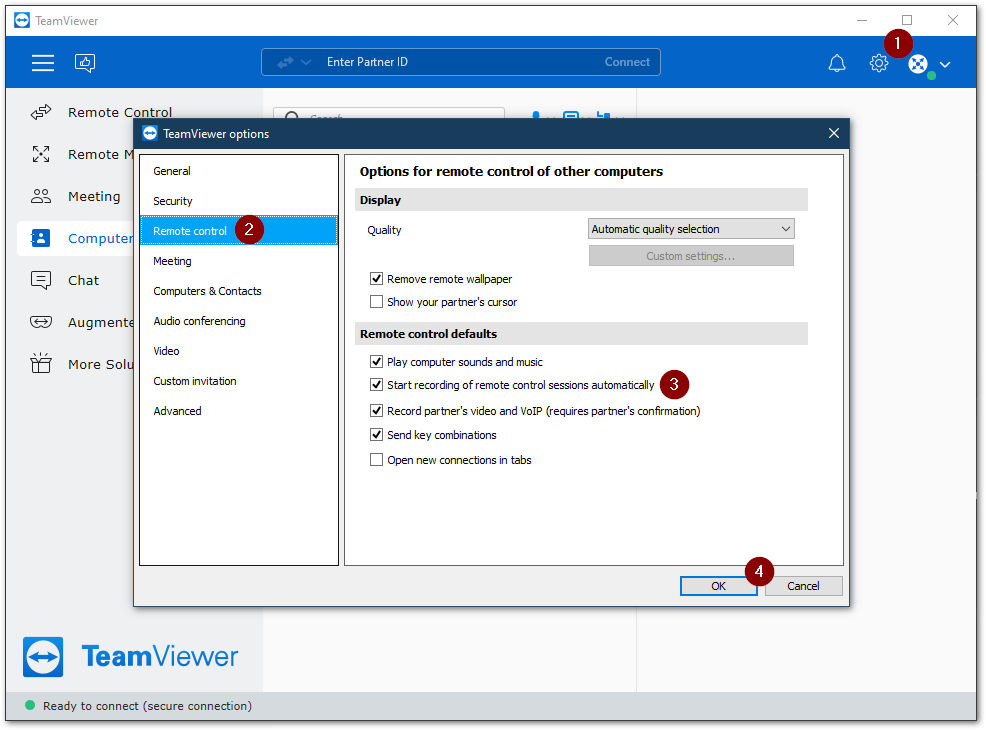986x730 pixels.
Task: Click the Enter Partner ID field
Action: coord(459,62)
